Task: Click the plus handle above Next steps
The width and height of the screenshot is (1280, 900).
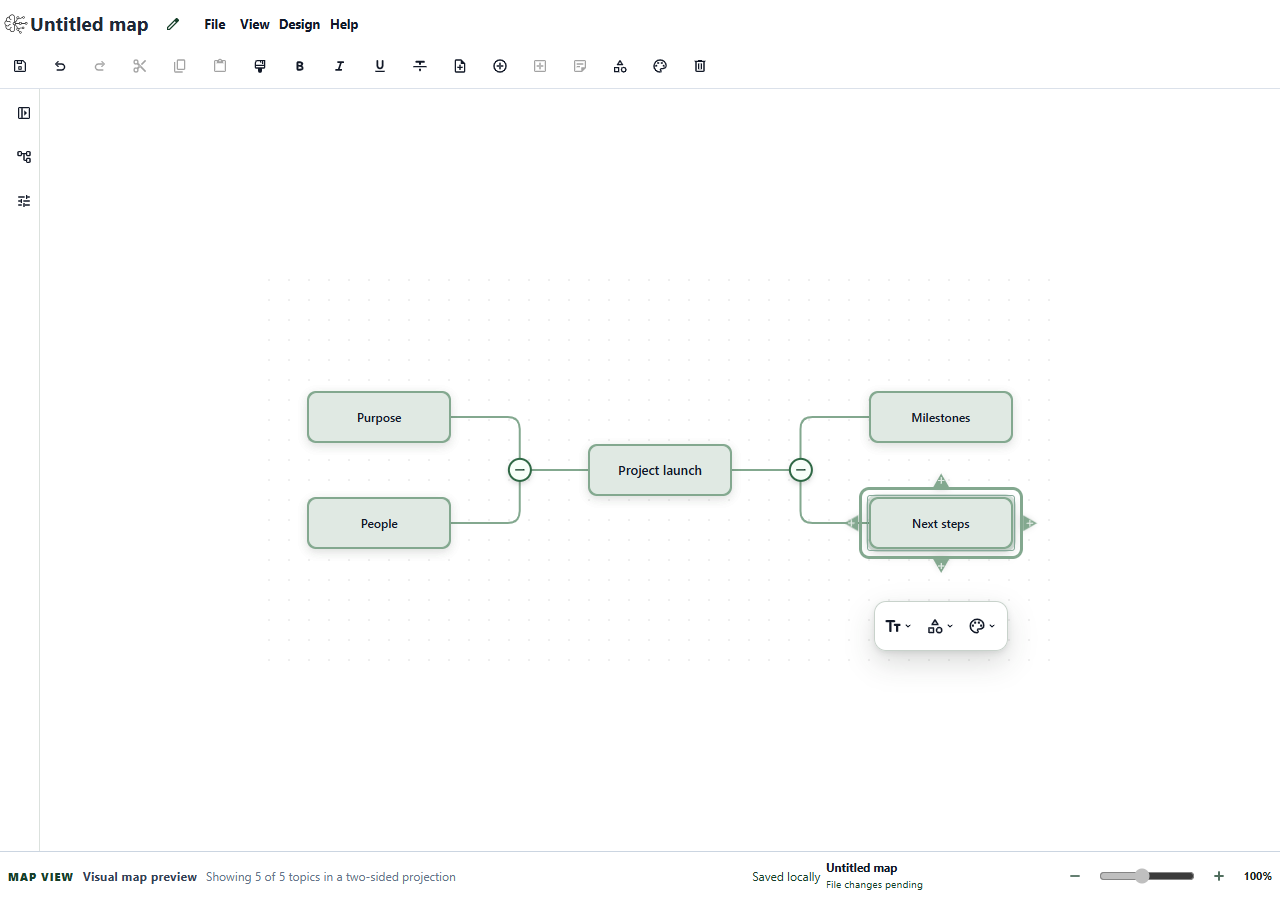Action: (x=941, y=481)
